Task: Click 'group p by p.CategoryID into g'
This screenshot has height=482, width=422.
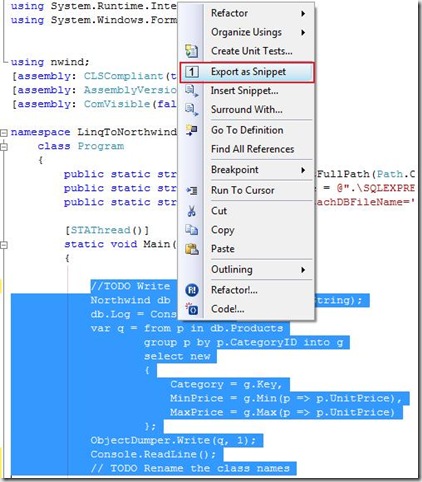Action: (244, 342)
